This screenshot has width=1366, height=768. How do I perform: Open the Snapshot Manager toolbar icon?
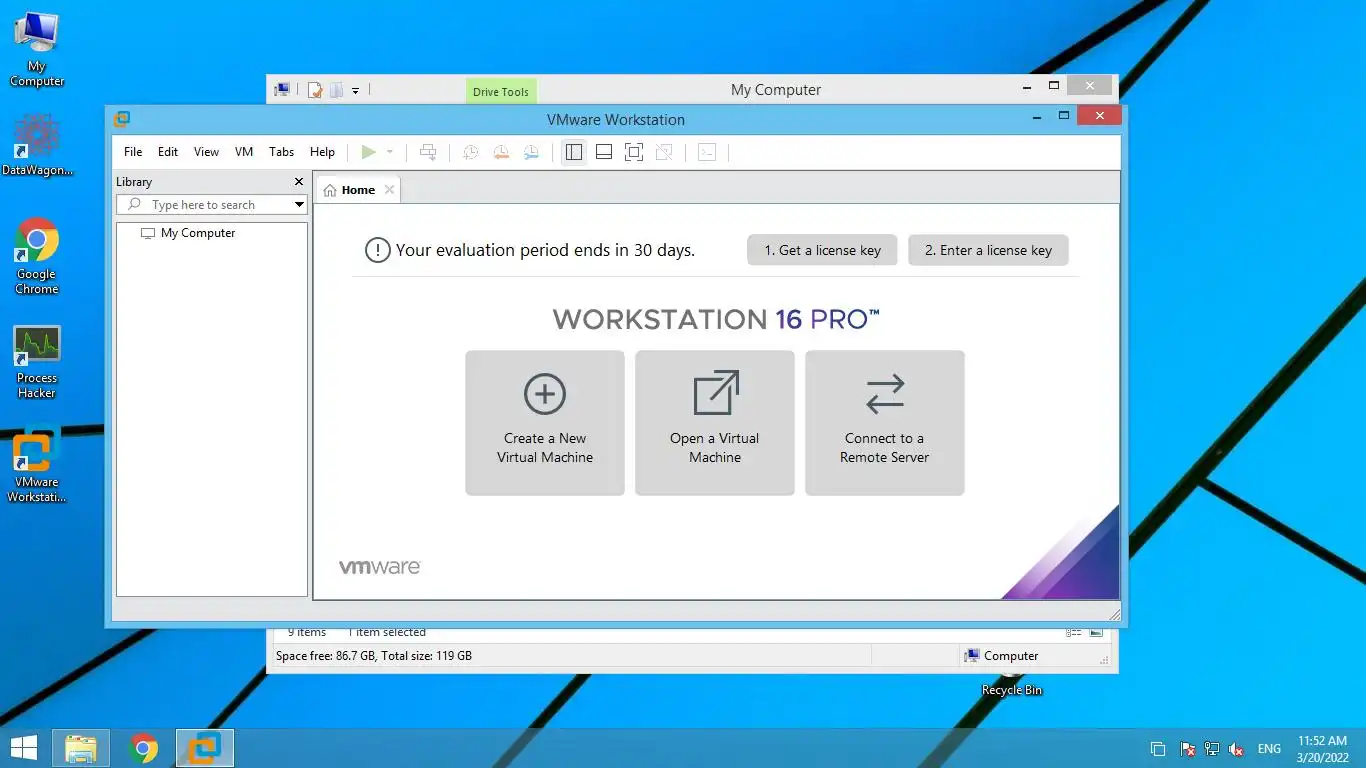[x=531, y=152]
